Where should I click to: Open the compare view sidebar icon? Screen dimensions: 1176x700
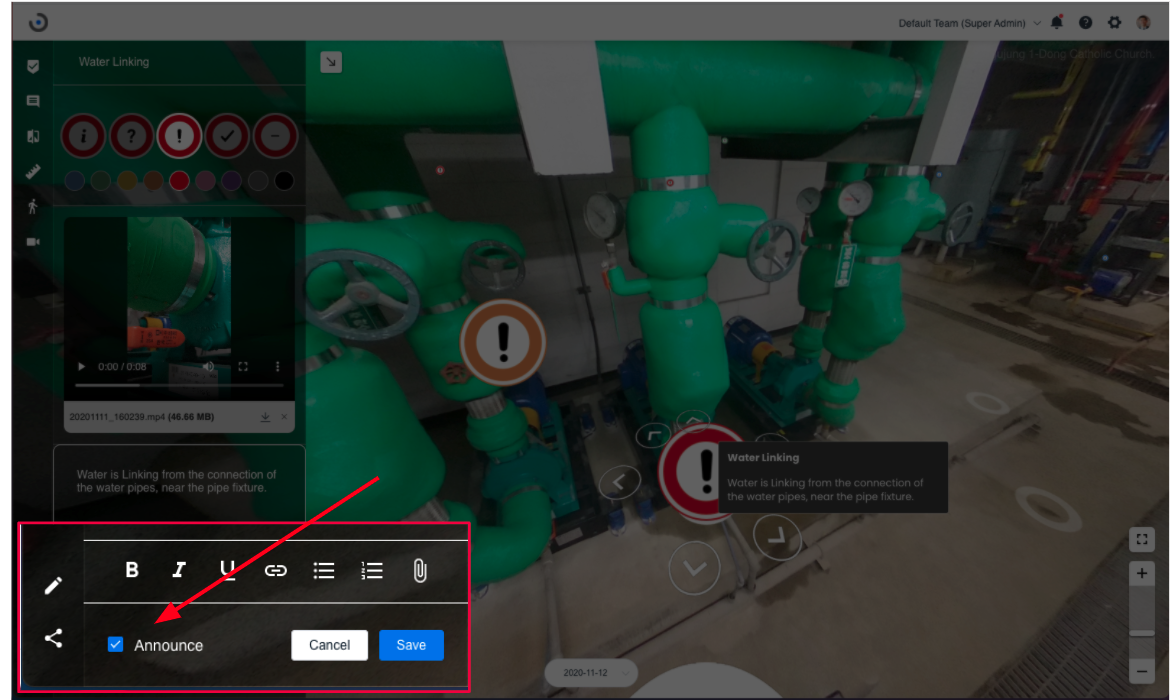tap(33, 137)
